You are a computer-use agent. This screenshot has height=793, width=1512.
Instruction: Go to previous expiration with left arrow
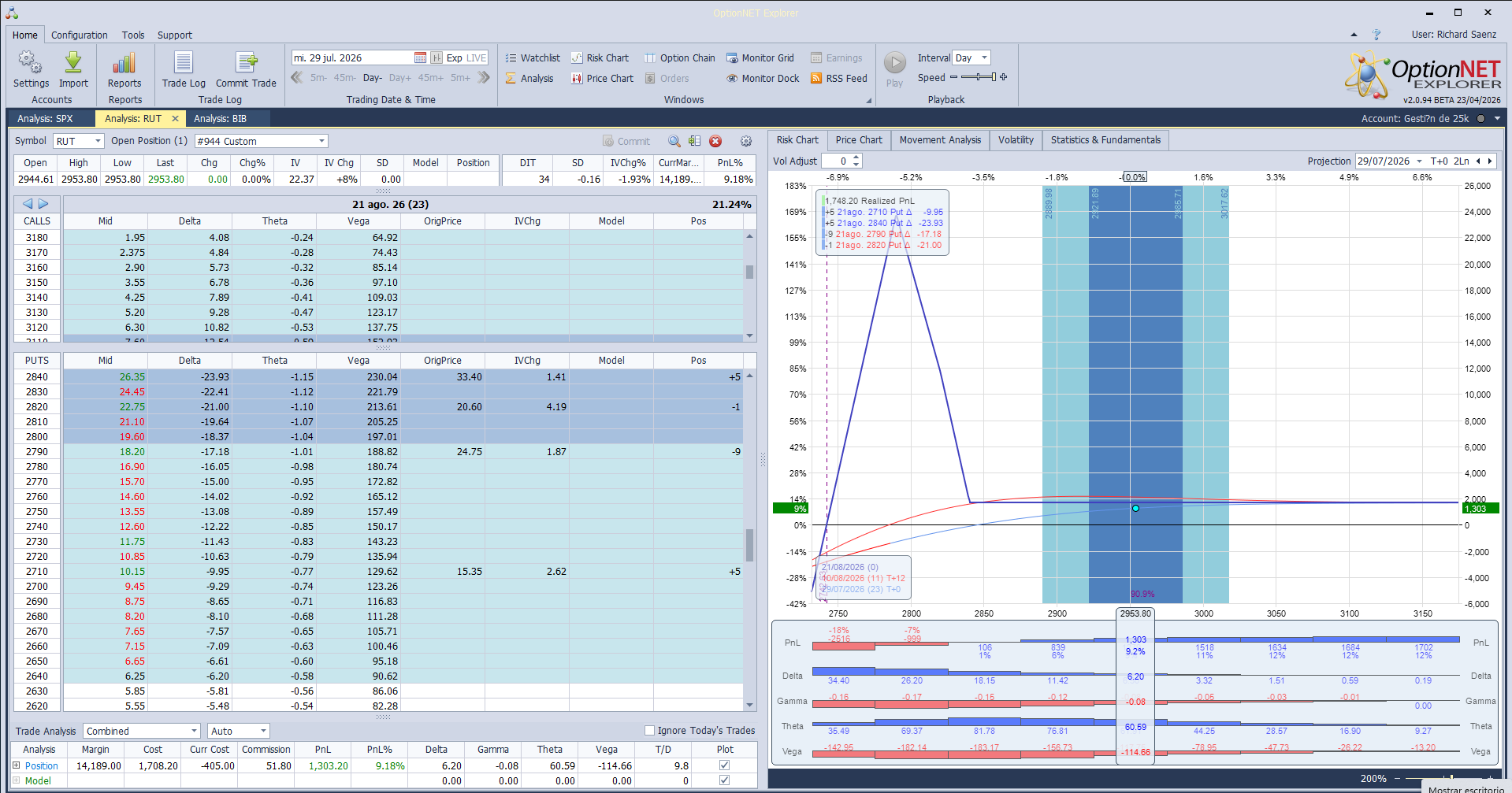pos(28,204)
